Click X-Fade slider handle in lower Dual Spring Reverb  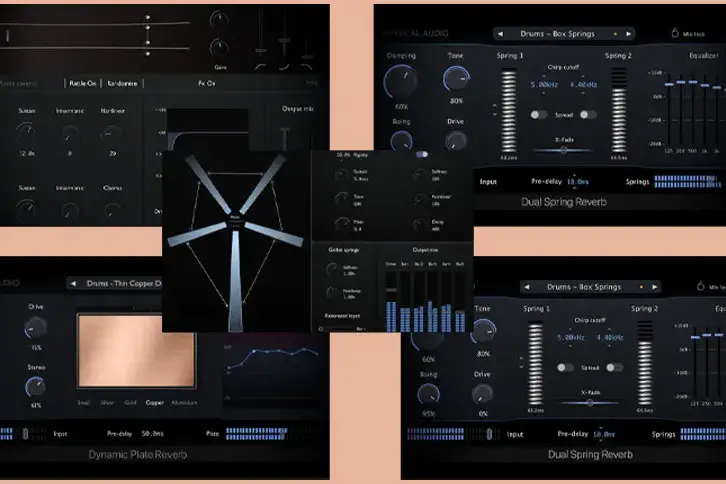click(x=590, y=403)
